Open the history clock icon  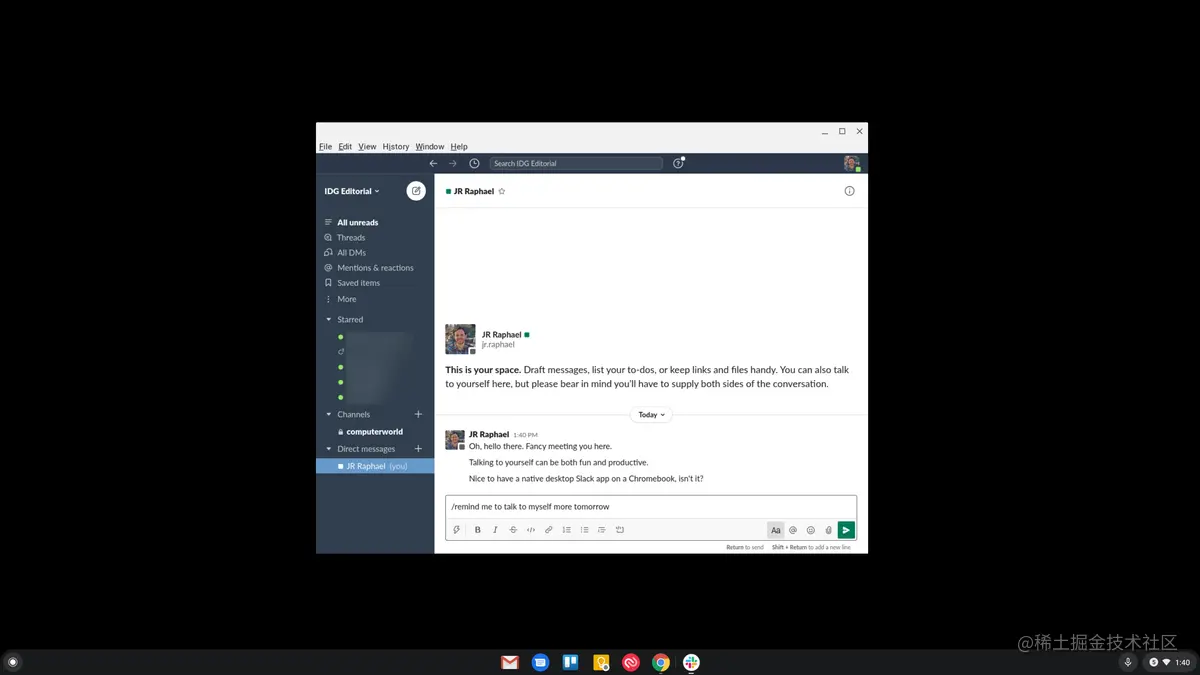coord(474,163)
